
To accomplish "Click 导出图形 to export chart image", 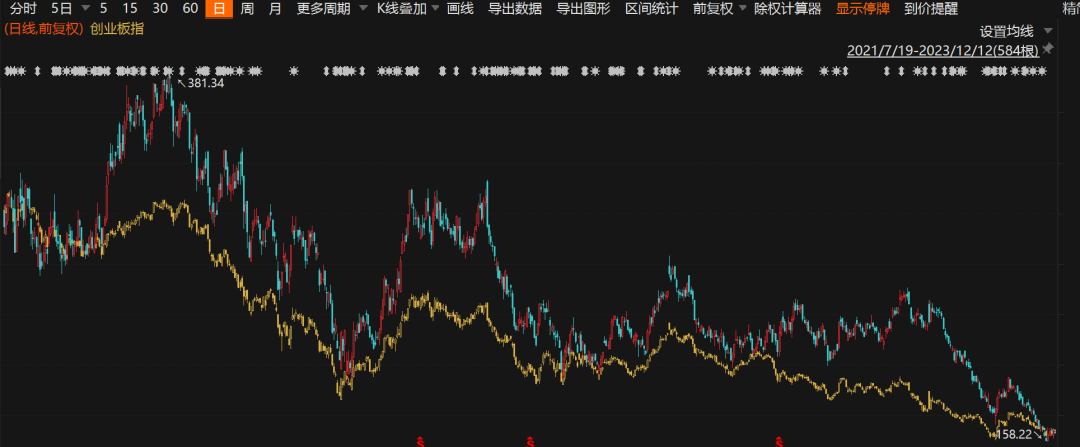I will pos(583,9).
